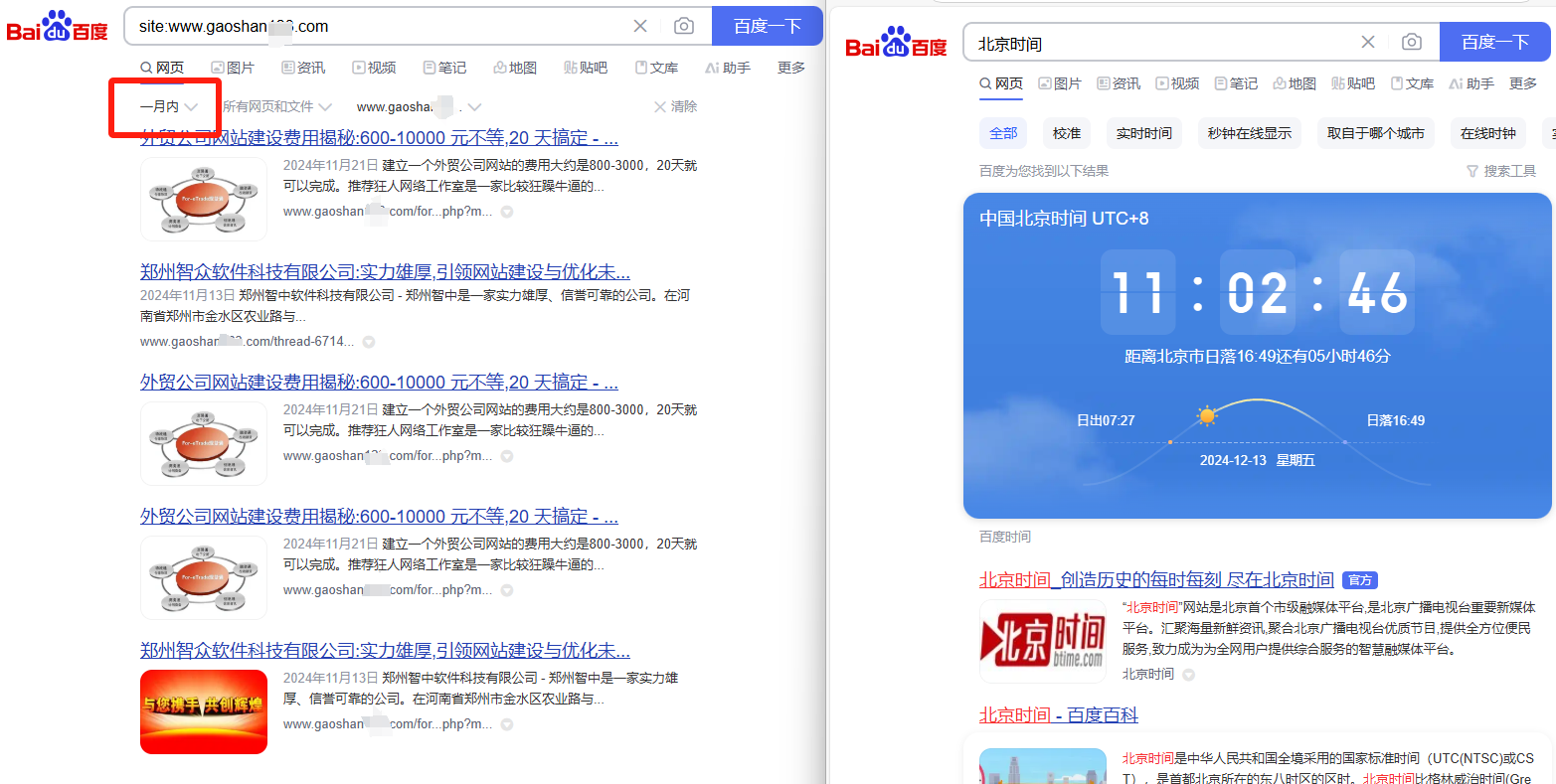Open AI 助手 tab in right window

pos(1471,83)
